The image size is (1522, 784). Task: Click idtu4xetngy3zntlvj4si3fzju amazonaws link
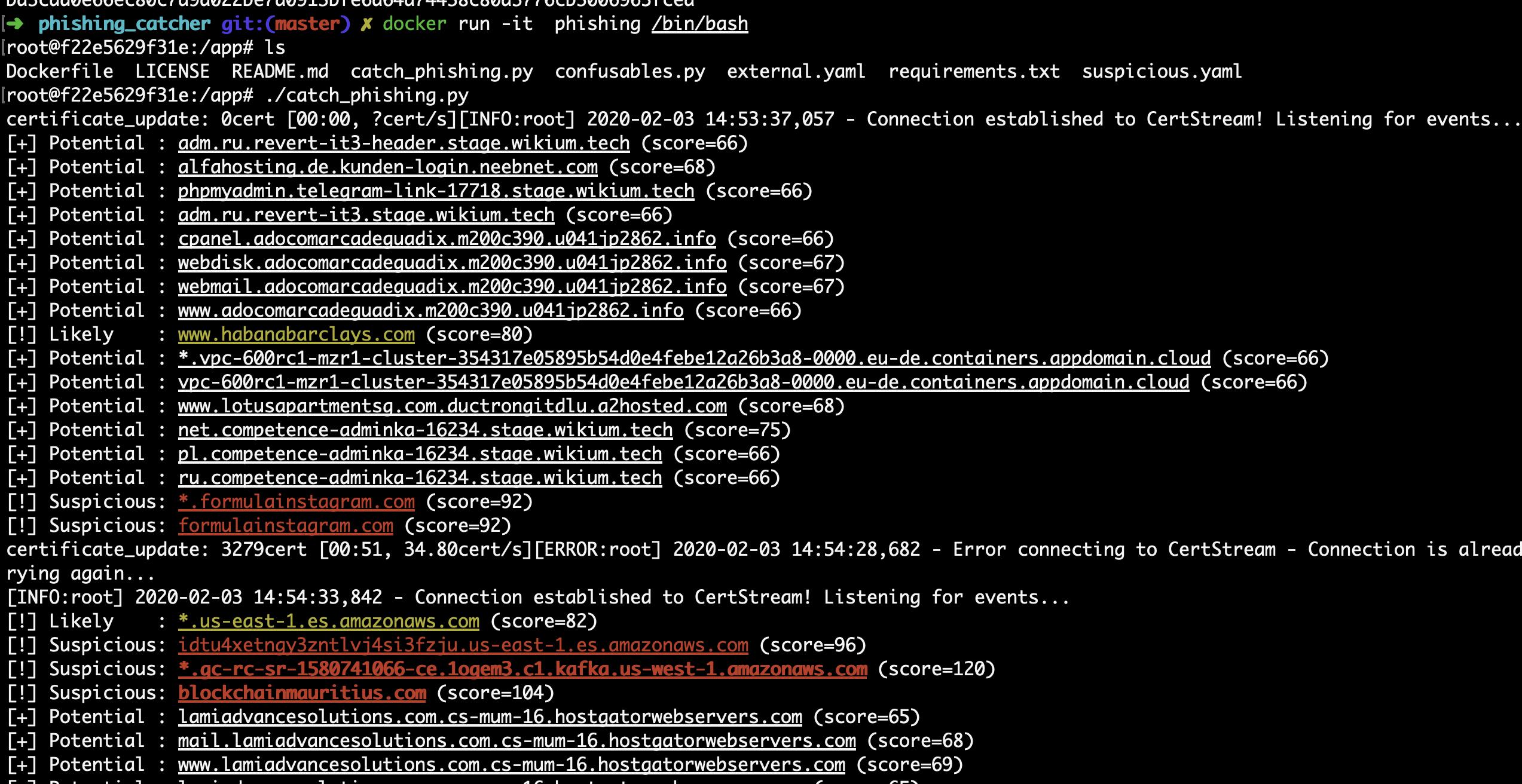click(463, 645)
